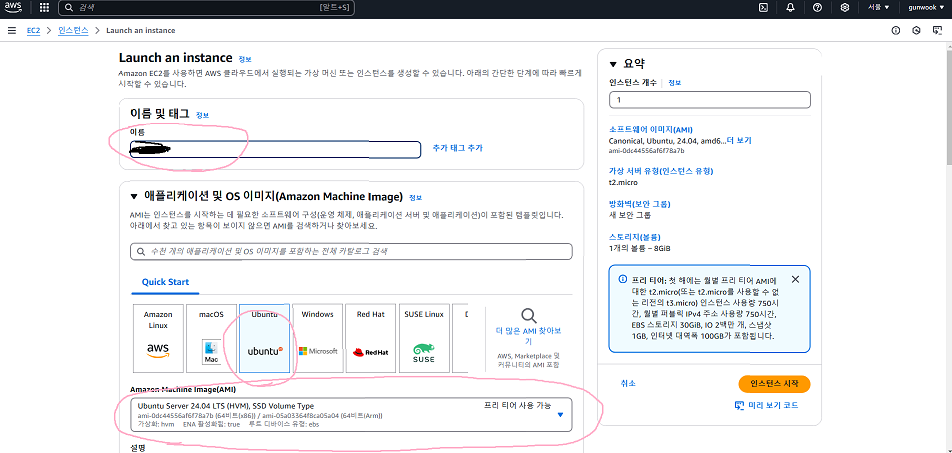The height and width of the screenshot is (453, 952).
Task: Collapse the 애플리케이션 및 OS 이미지 section
Action: pos(134,197)
